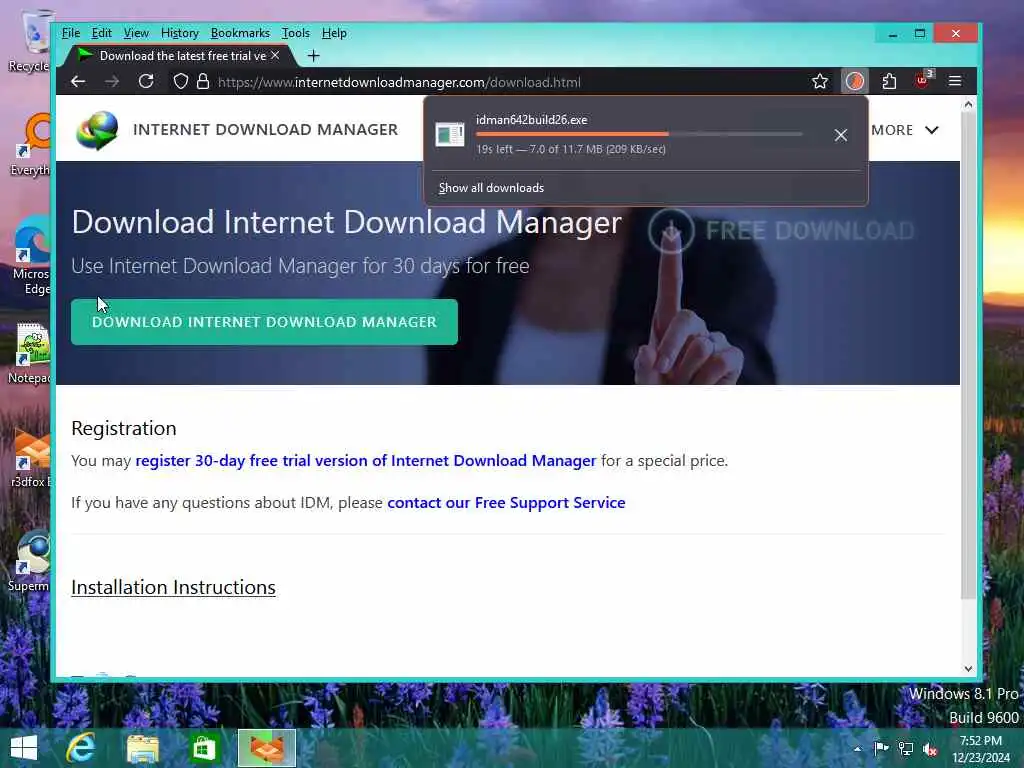This screenshot has height=768, width=1024.
Task: Open the History menu
Action: [180, 33]
